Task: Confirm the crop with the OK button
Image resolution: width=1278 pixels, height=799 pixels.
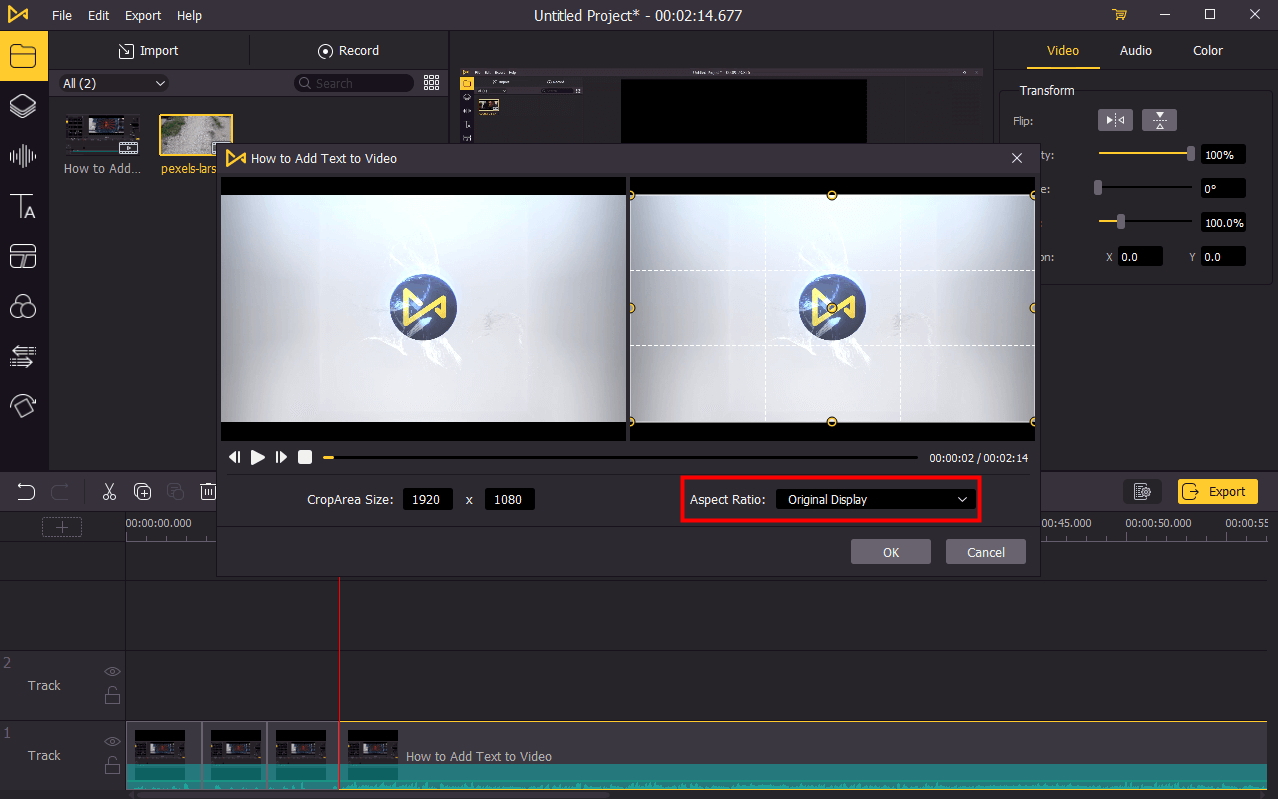Action: (x=890, y=551)
